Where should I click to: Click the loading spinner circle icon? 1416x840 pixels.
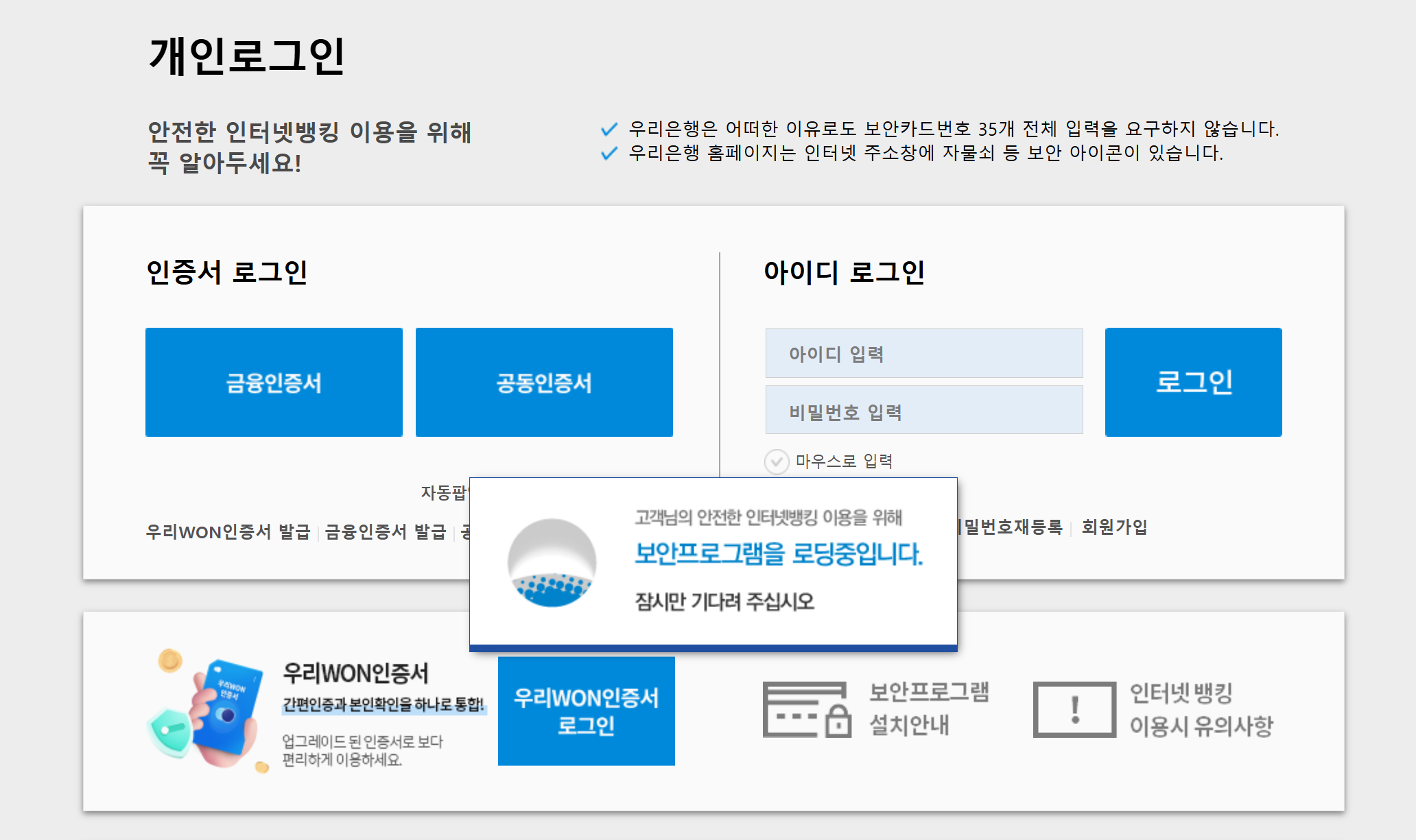coord(552,562)
